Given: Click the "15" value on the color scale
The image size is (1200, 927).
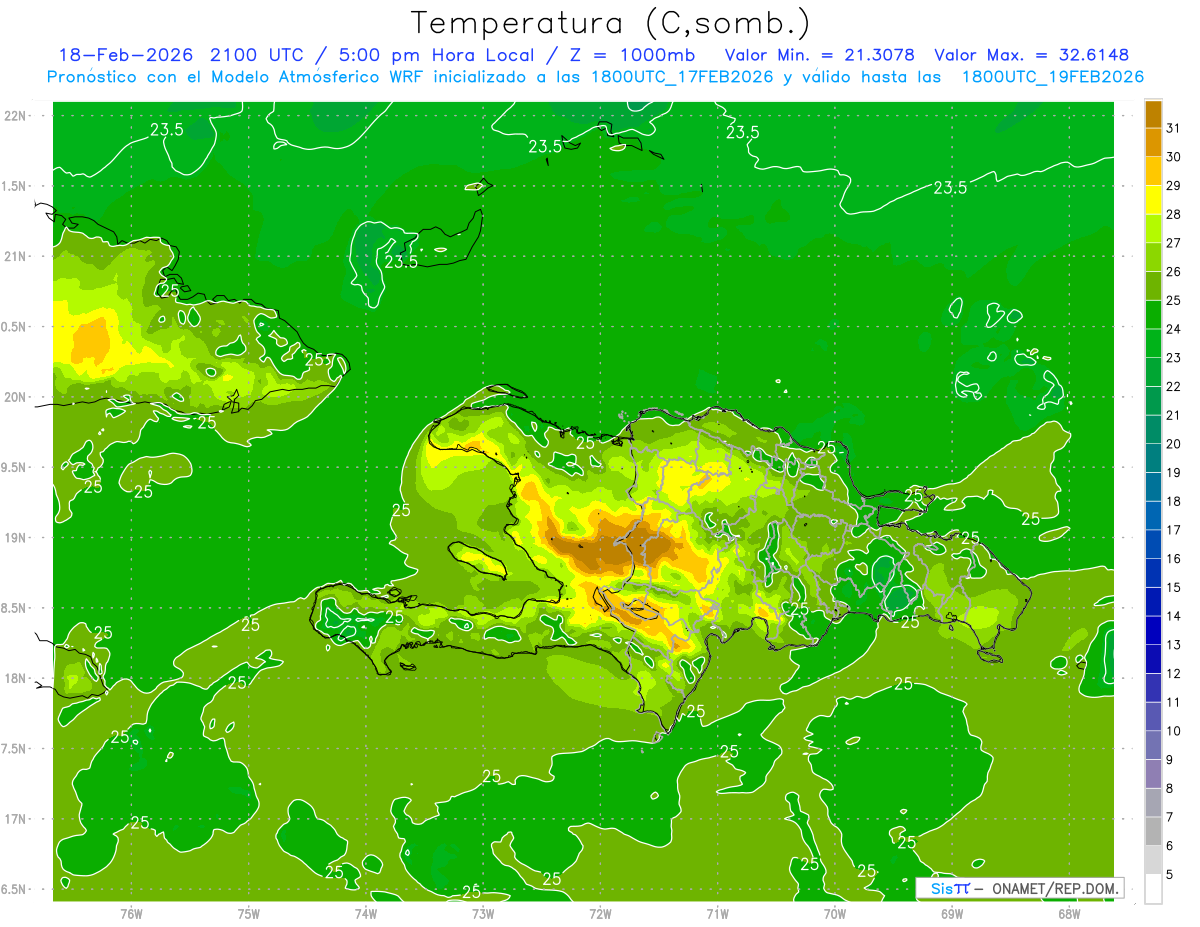Looking at the screenshot, I should pyautogui.click(x=1174, y=588).
